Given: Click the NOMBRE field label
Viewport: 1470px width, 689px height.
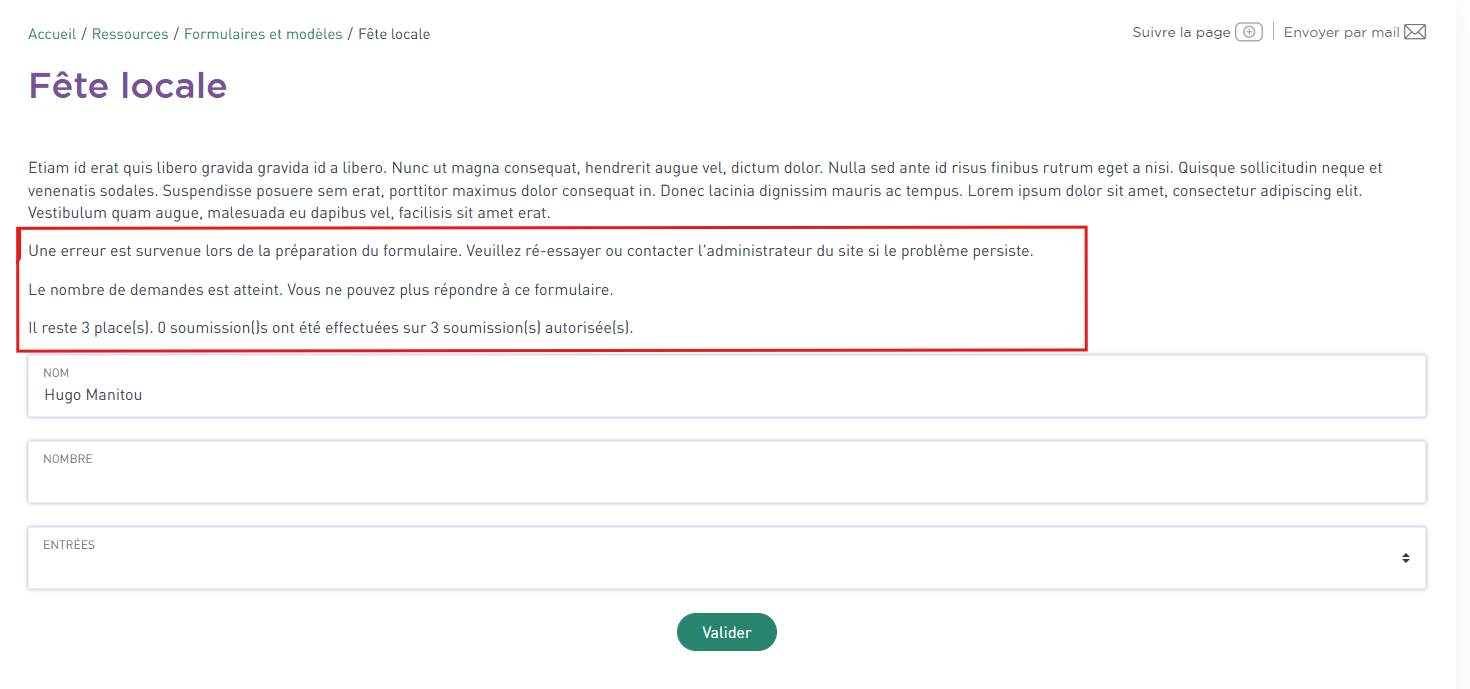Looking at the screenshot, I should click(x=68, y=459).
